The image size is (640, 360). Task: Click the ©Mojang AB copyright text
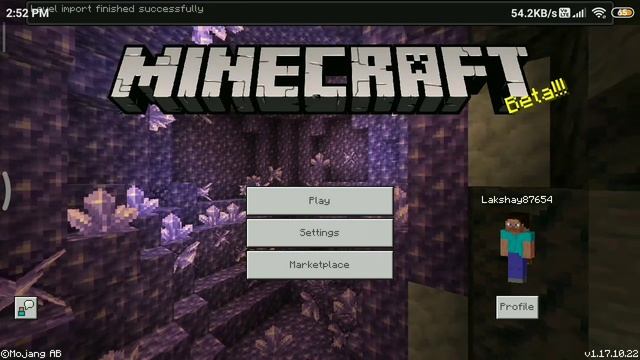(x=31, y=353)
